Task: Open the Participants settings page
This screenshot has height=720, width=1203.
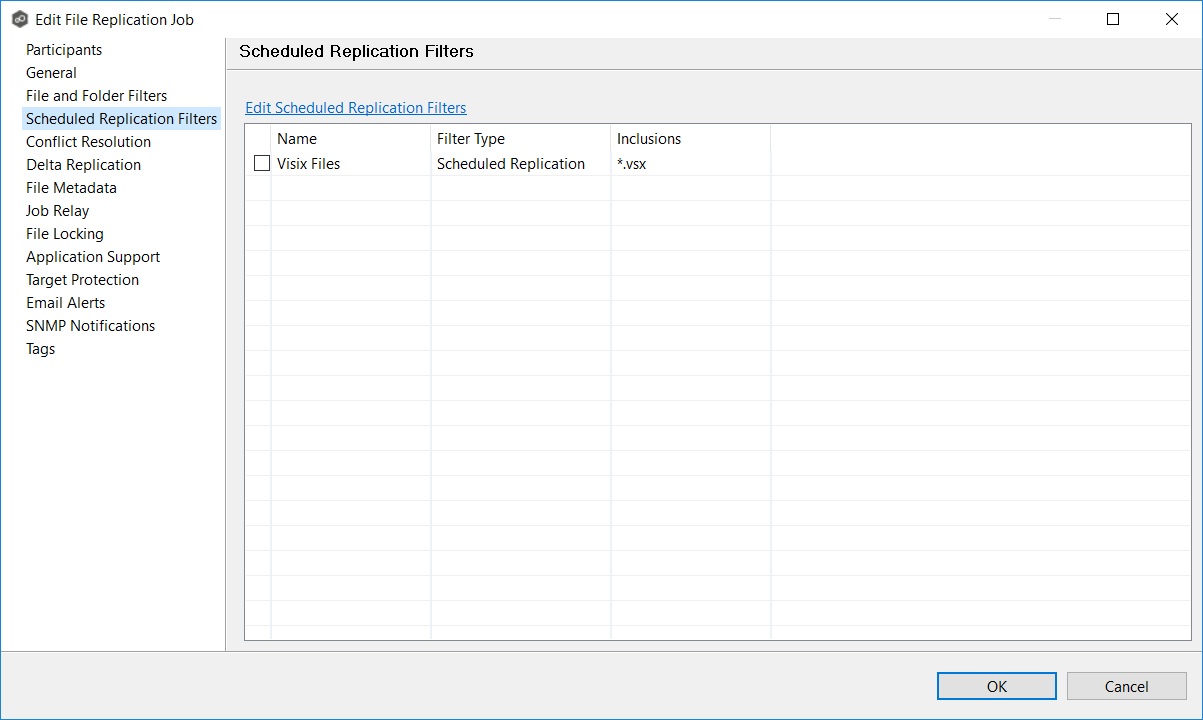Action: pyautogui.click(x=63, y=49)
